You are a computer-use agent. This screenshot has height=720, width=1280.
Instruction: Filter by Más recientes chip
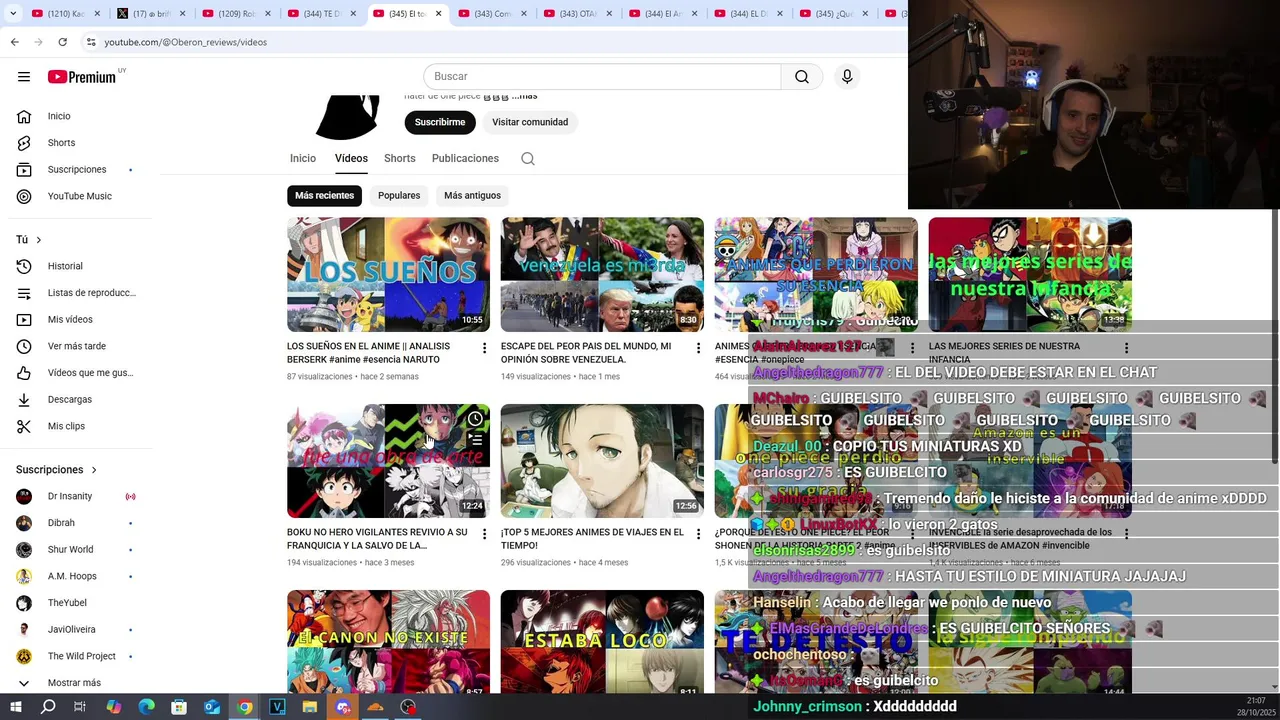tap(324, 196)
